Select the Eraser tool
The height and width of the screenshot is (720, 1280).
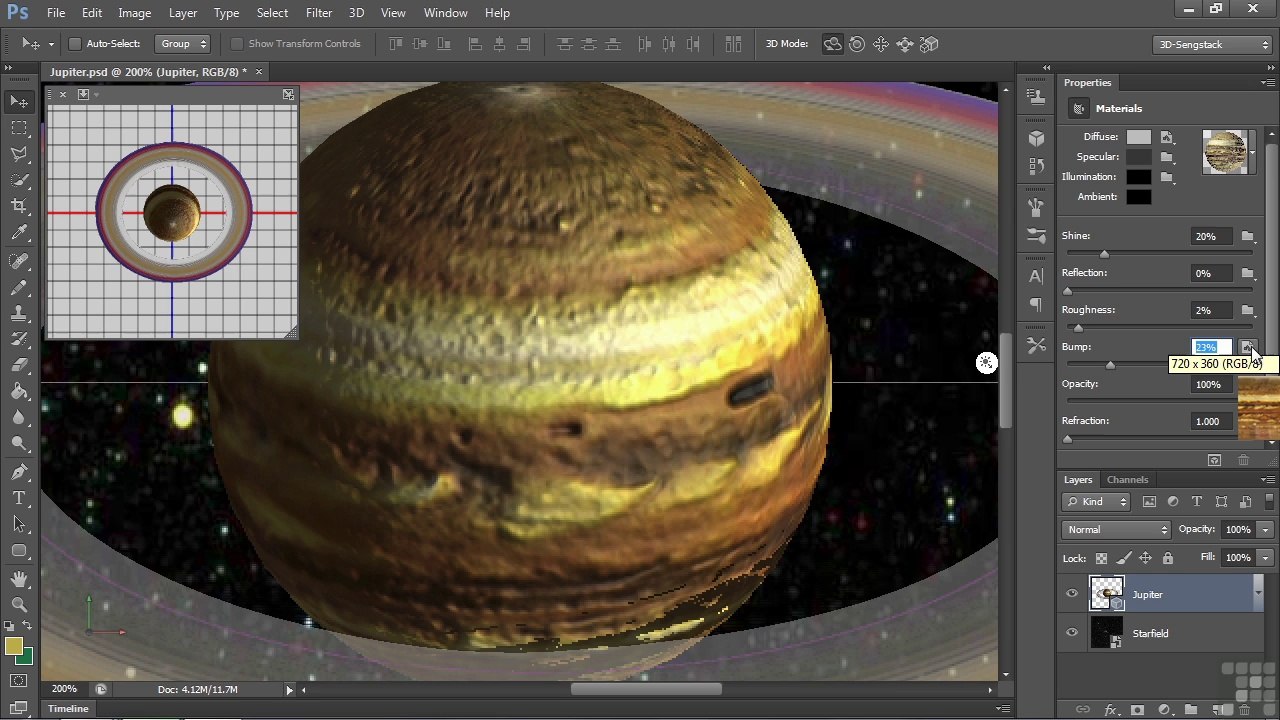click(19, 365)
